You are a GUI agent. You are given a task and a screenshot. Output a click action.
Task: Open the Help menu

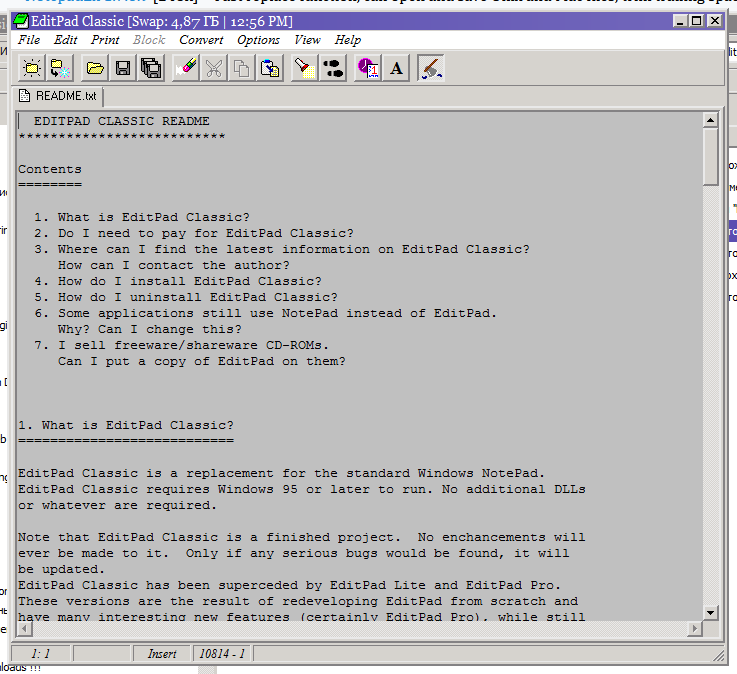(348, 40)
